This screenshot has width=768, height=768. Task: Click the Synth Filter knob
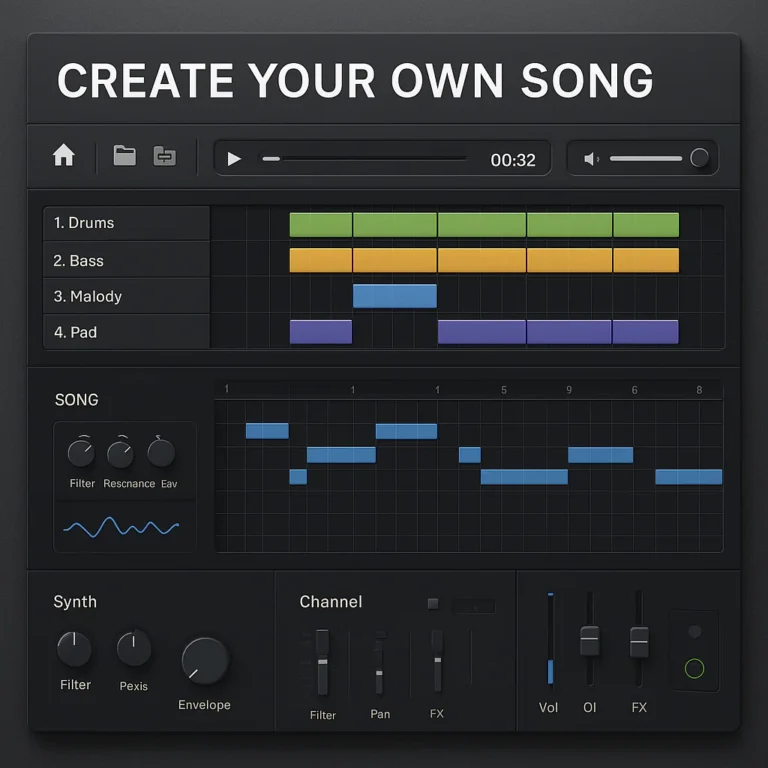(74, 649)
